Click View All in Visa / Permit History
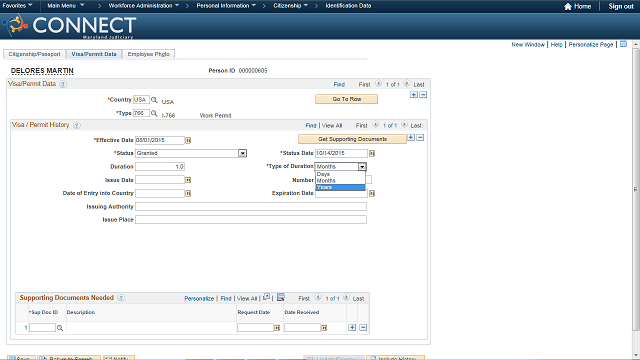This screenshot has height=360, width=640. [332, 126]
